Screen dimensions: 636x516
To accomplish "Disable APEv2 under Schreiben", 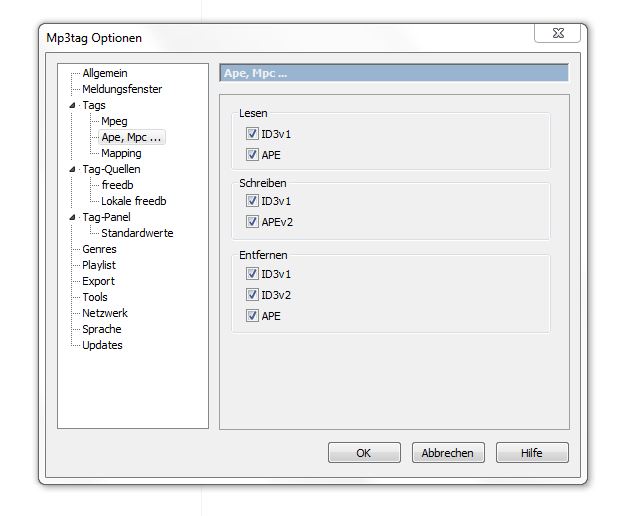I will (x=252, y=222).
